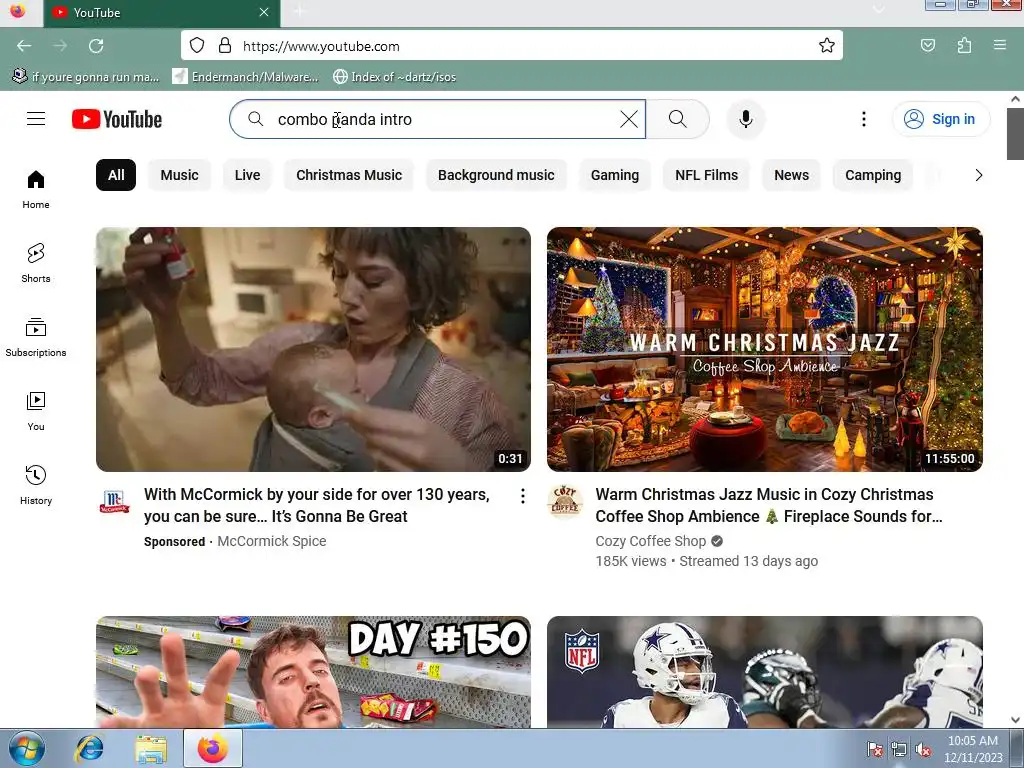The height and width of the screenshot is (768, 1024).
Task: Open the Warm Christmas Jazz Music video title
Action: 769,505
